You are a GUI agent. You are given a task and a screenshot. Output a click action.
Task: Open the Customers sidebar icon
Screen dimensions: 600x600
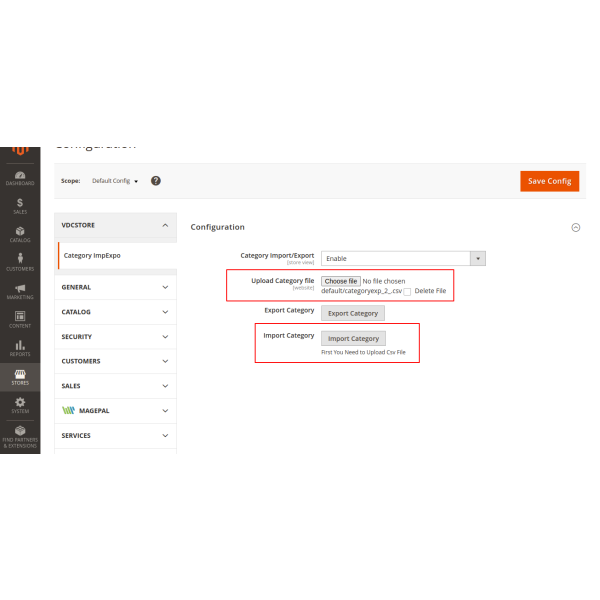(20, 262)
